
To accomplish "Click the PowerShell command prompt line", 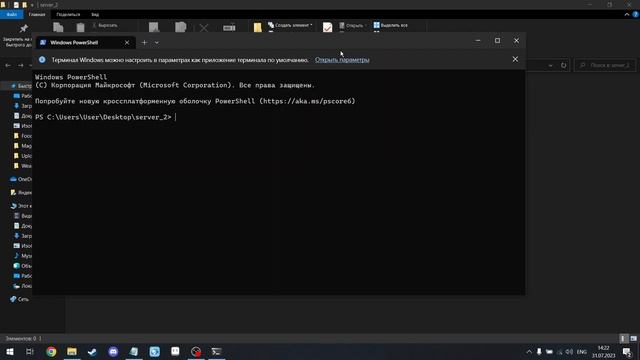I will point(106,117).
